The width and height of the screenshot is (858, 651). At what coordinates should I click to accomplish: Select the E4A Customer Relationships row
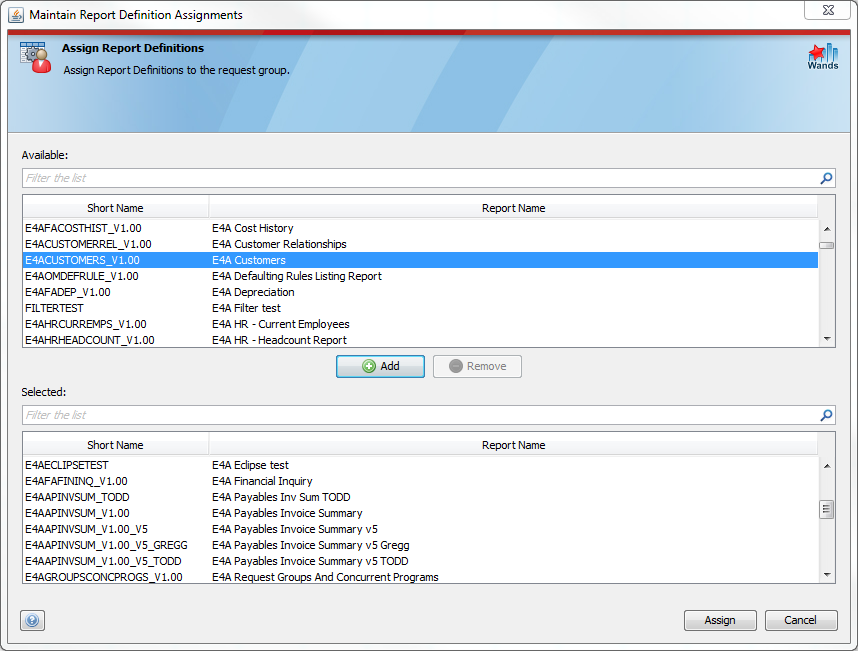pyautogui.click(x=420, y=244)
